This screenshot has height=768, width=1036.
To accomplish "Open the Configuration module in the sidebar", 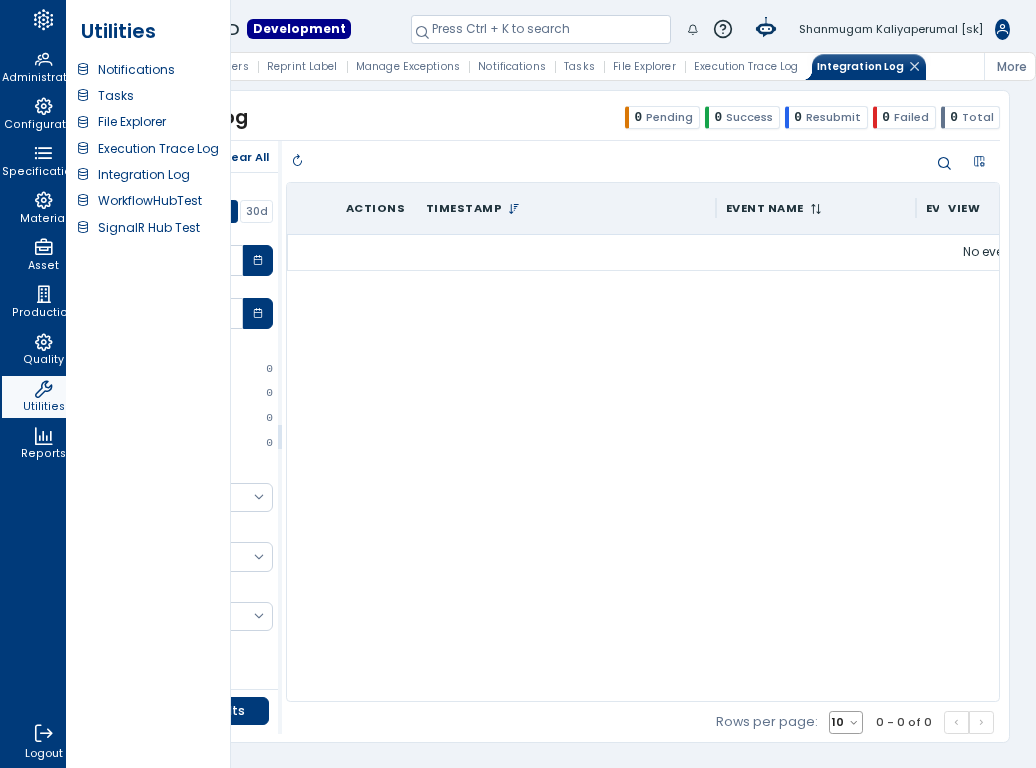I will pos(34,115).
